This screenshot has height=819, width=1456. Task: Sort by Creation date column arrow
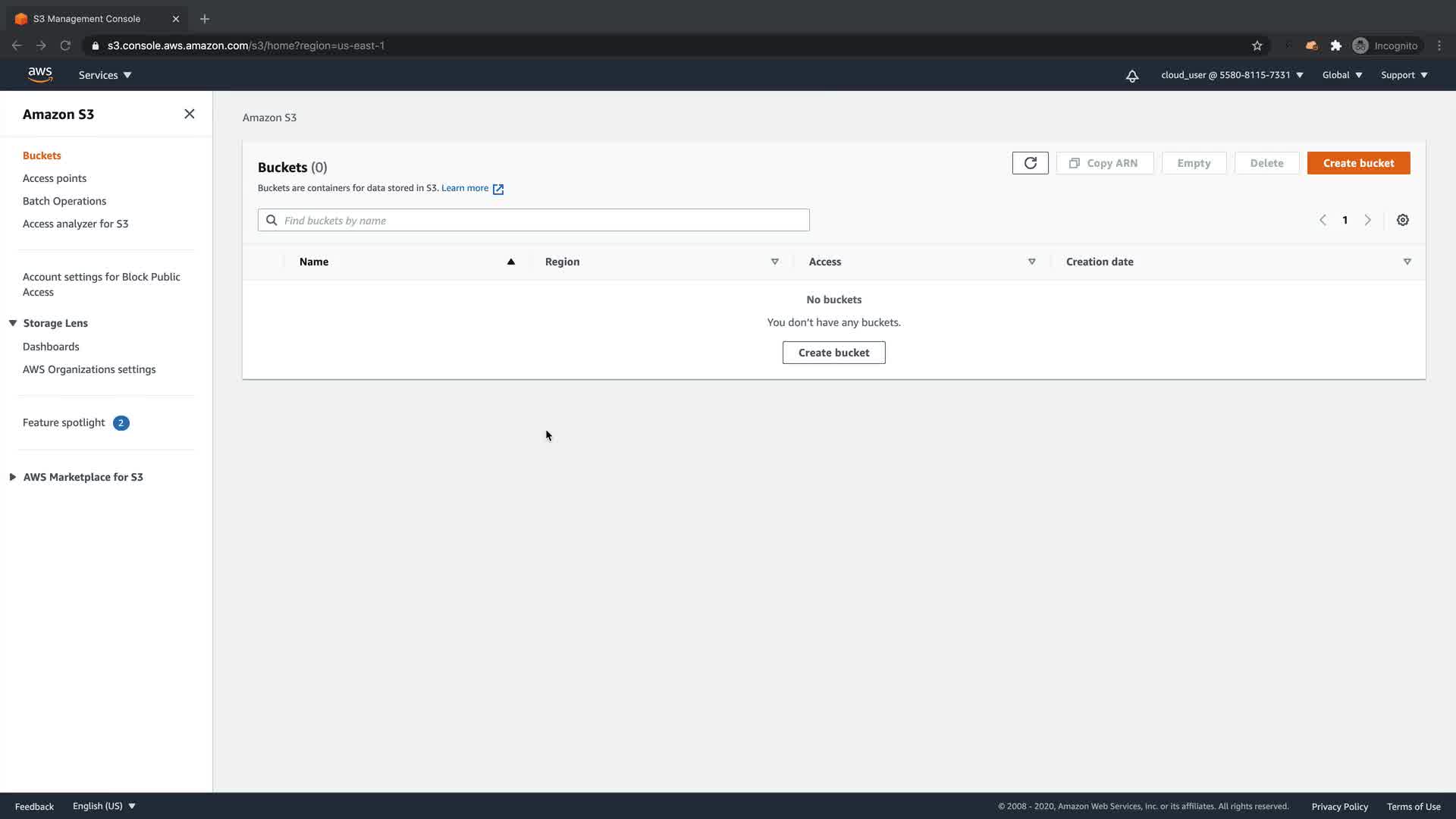[x=1407, y=262]
